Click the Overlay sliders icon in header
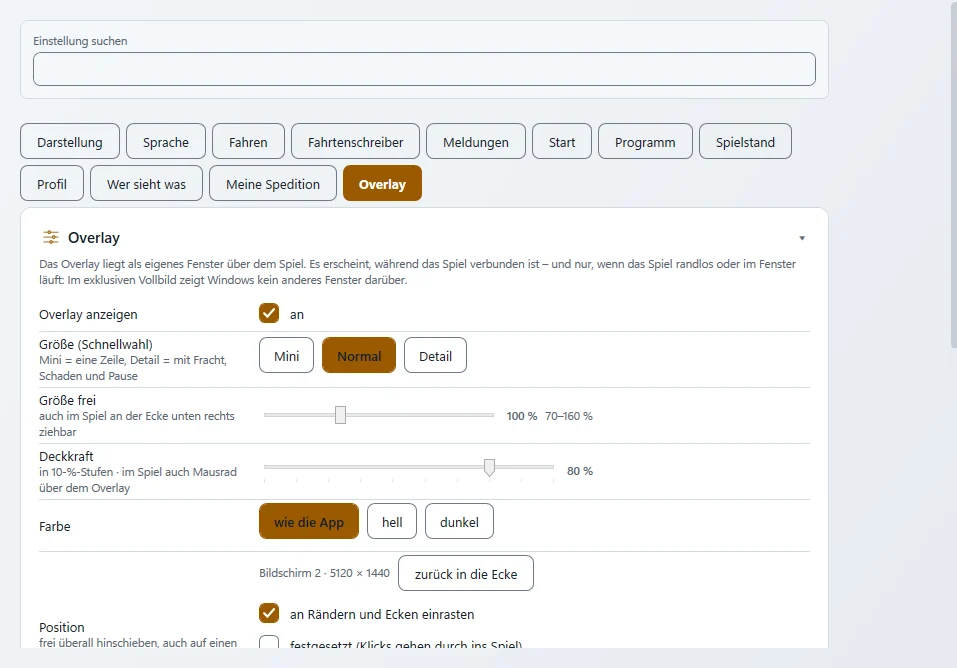 (x=51, y=237)
